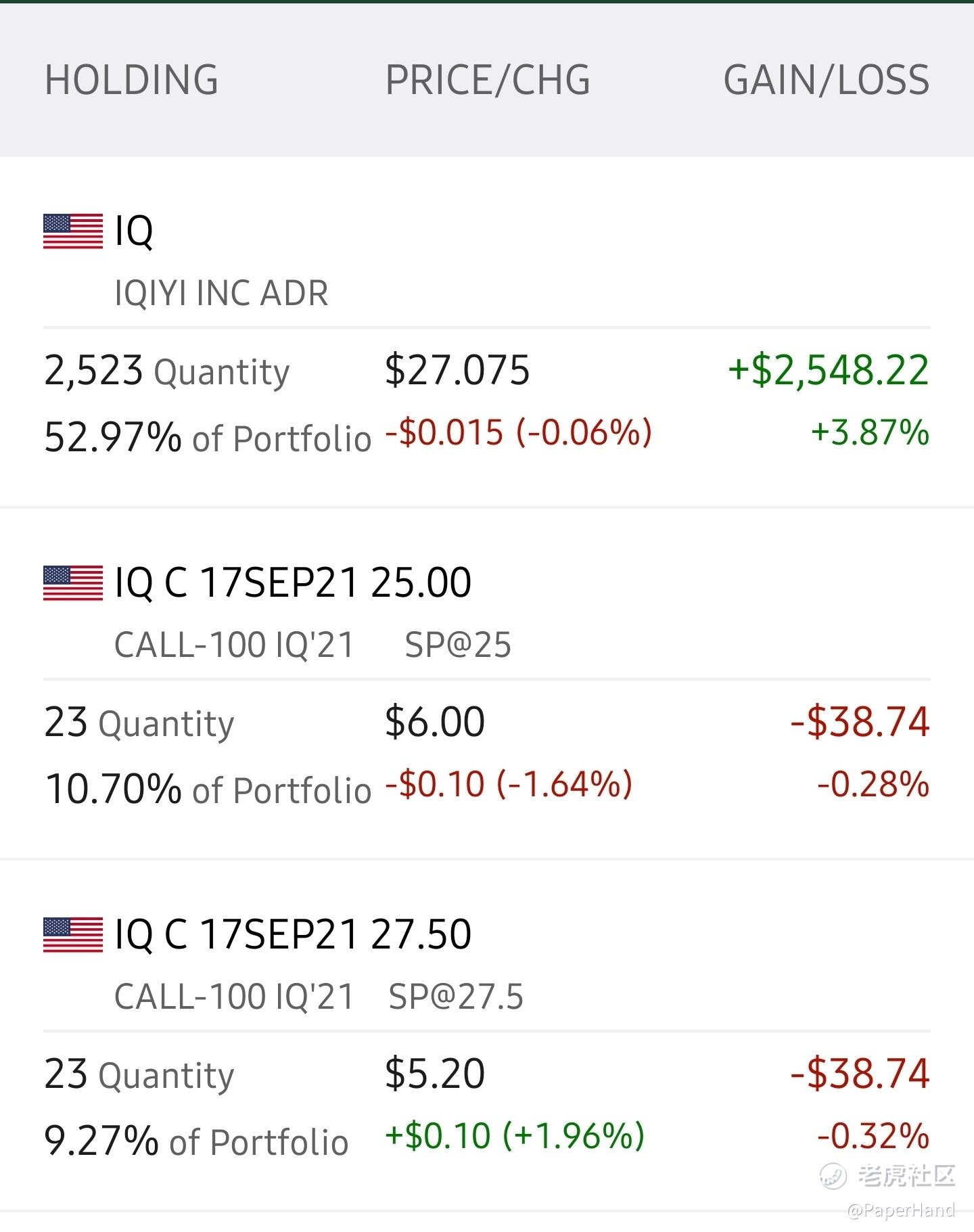Sort by the GAIN/LOSS column header
The height and width of the screenshot is (1232, 974).
pyautogui.click(x=827, y=80)
